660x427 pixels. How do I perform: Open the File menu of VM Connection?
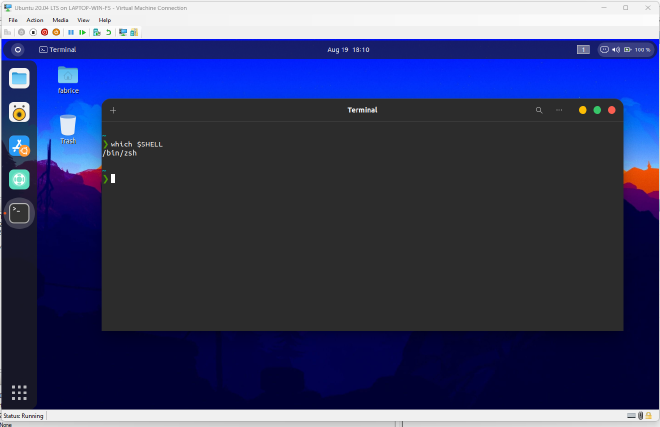(x=13, y=20)
